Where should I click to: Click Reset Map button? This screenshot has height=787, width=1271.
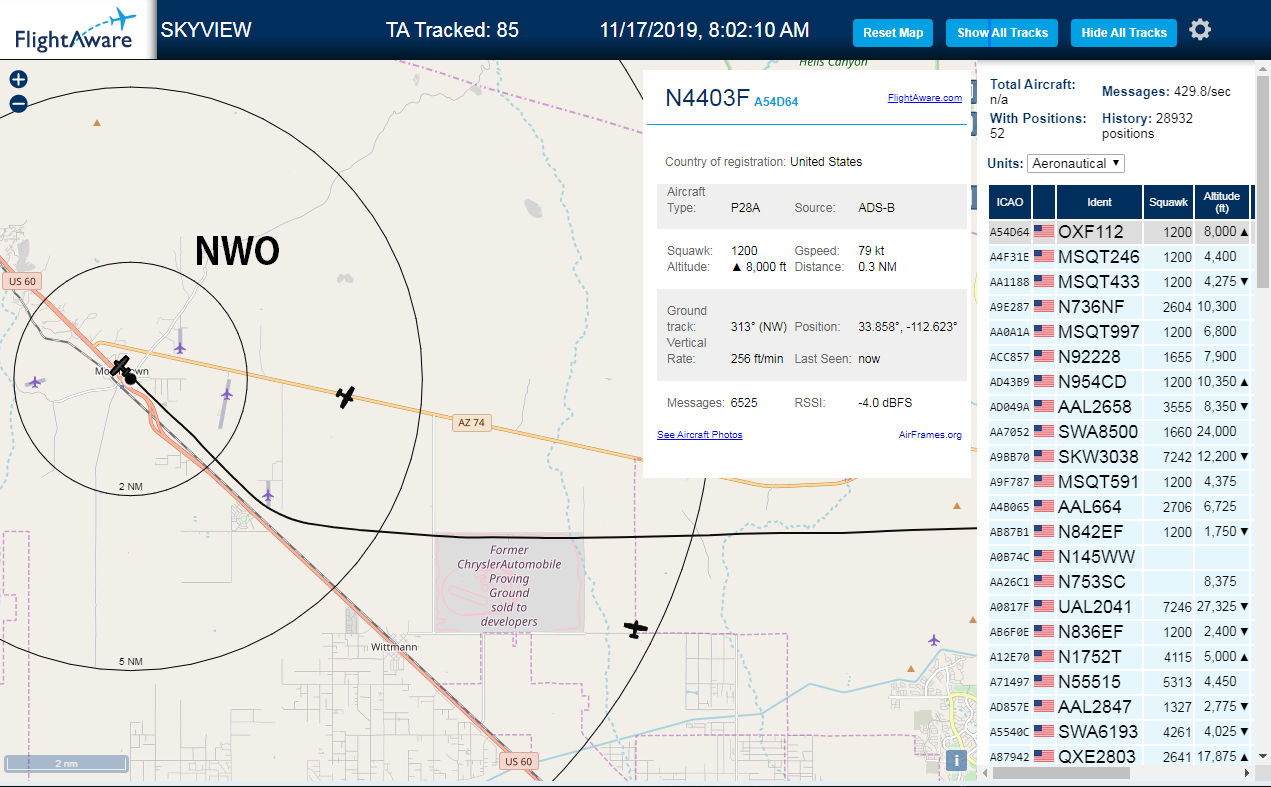point(893,33)
